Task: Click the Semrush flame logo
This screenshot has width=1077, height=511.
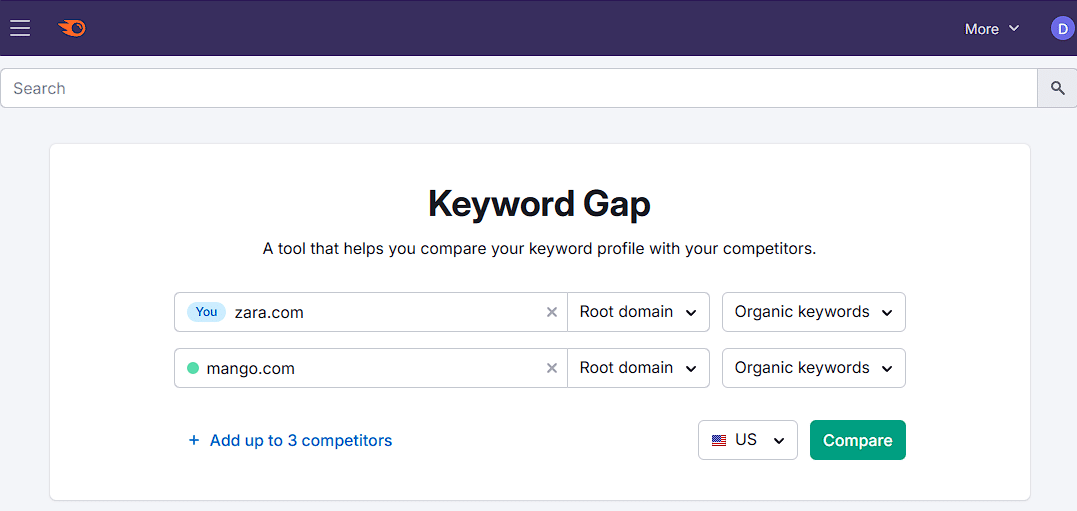Action: point(72,28)
